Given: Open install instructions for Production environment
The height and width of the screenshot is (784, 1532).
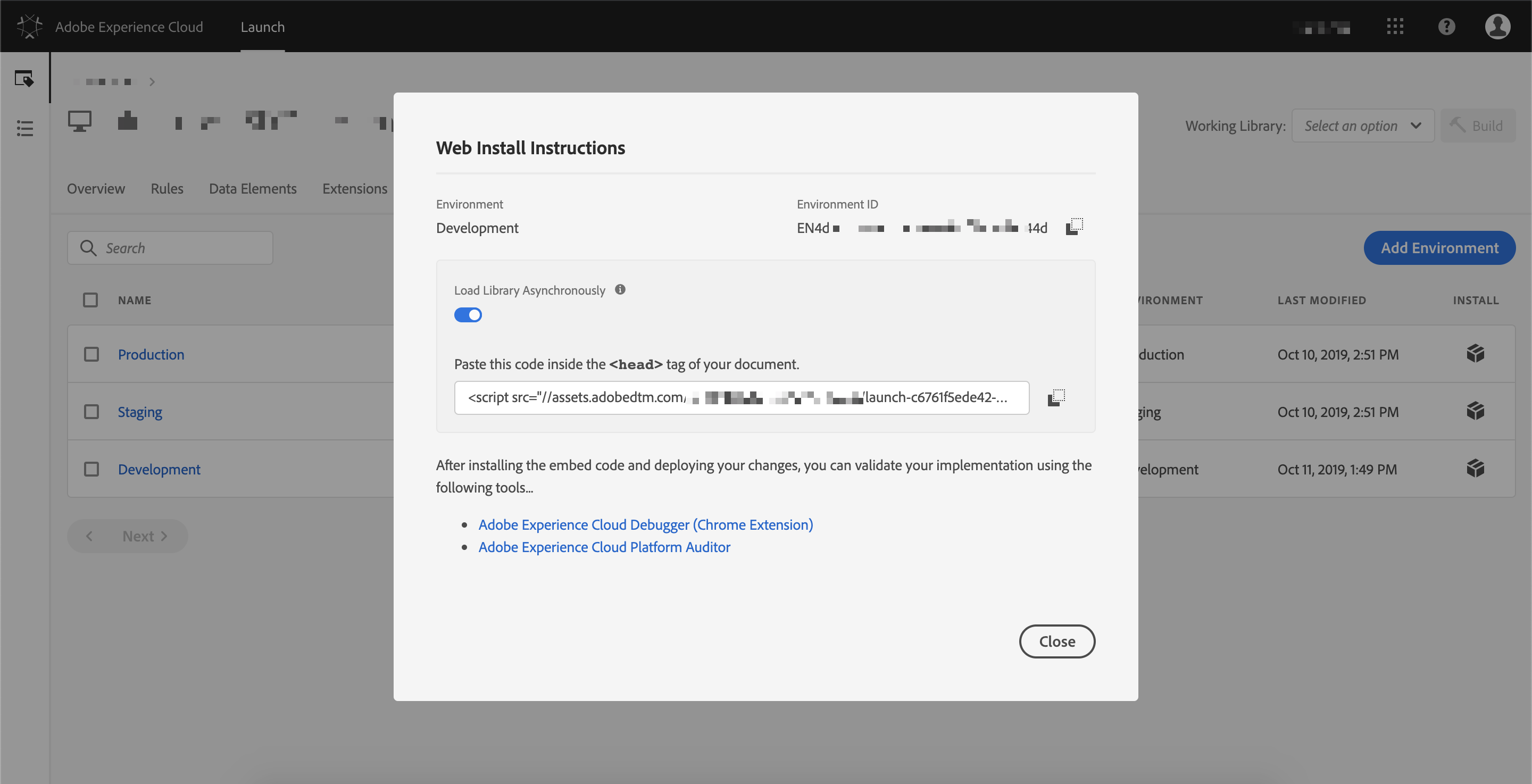Looking at the screenshot, I should coord(1475,354).
